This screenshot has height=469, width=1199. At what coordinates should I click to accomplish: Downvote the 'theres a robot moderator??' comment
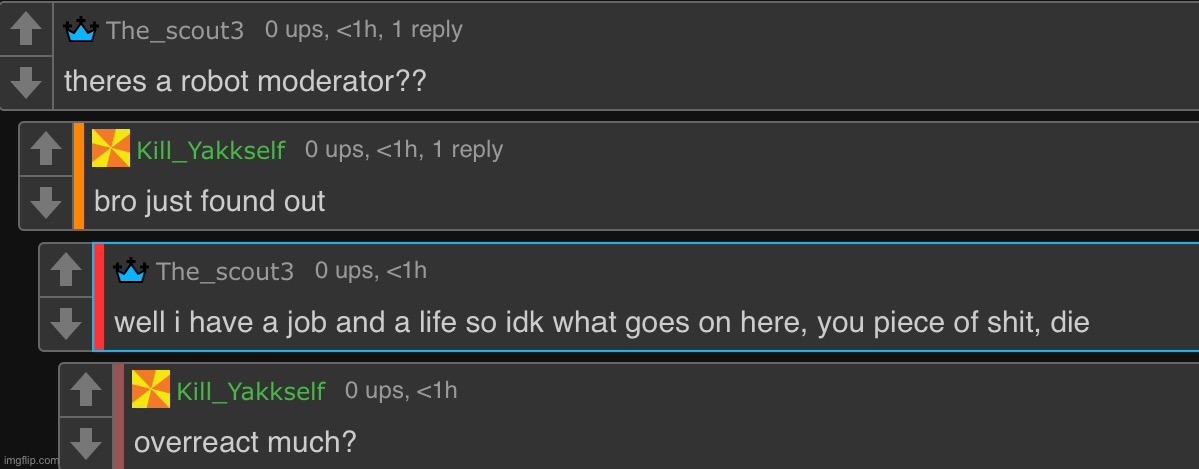(x=26, y=83)
